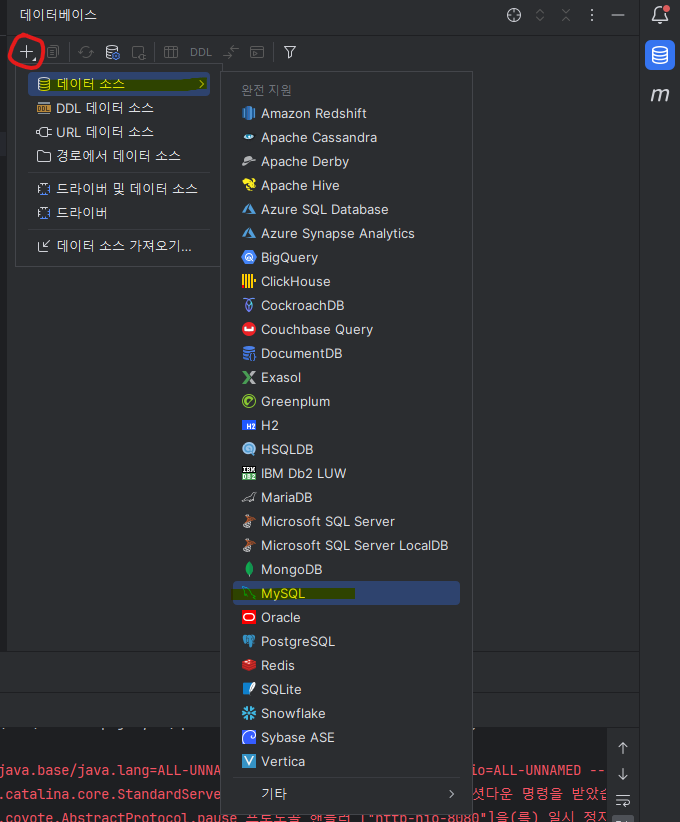Viewport: 680px width, 822px height.
Task: Choose Oracle data source
Action: [x=347, y=618]
